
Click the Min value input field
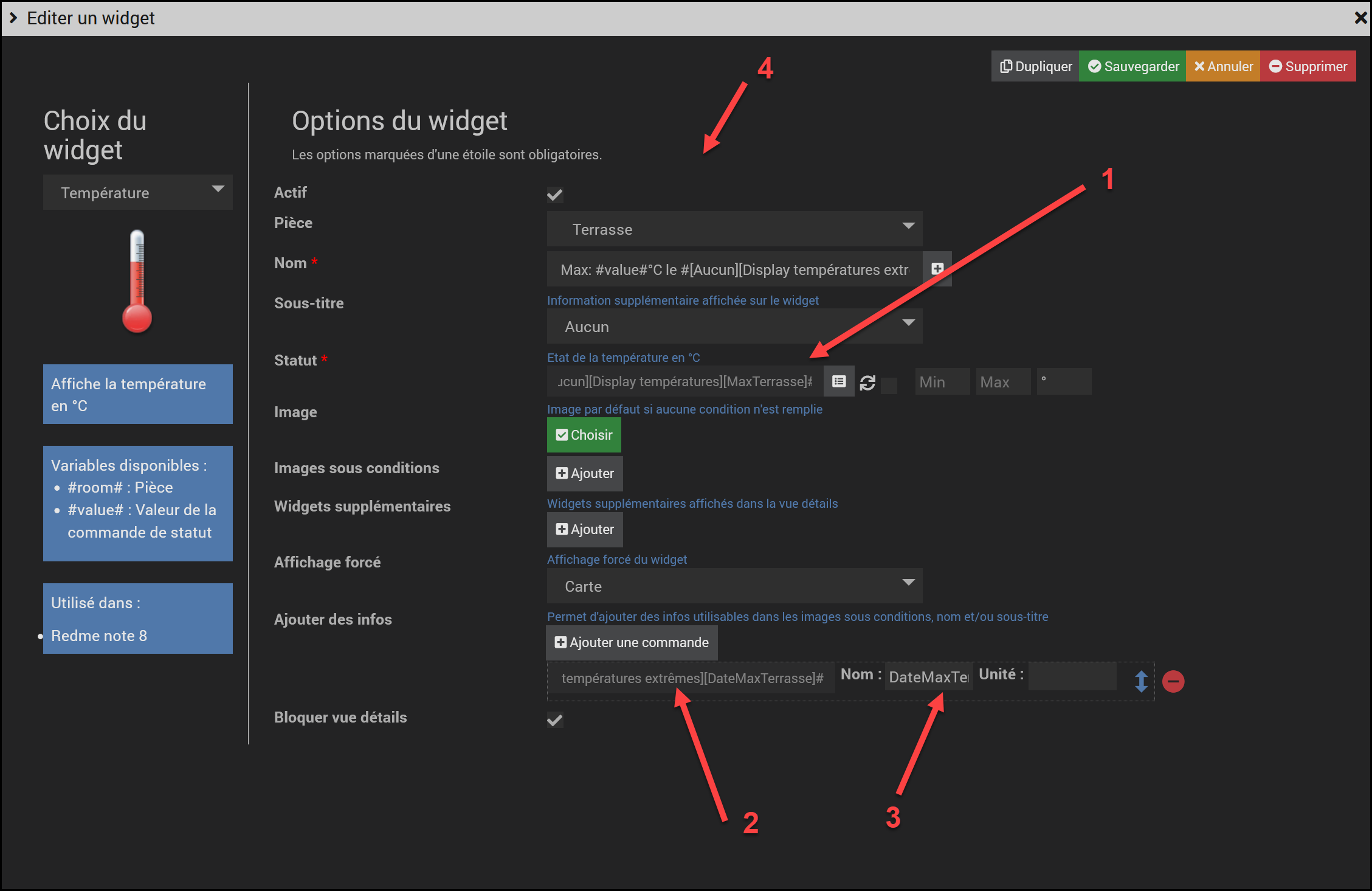(x=942, y=382)
